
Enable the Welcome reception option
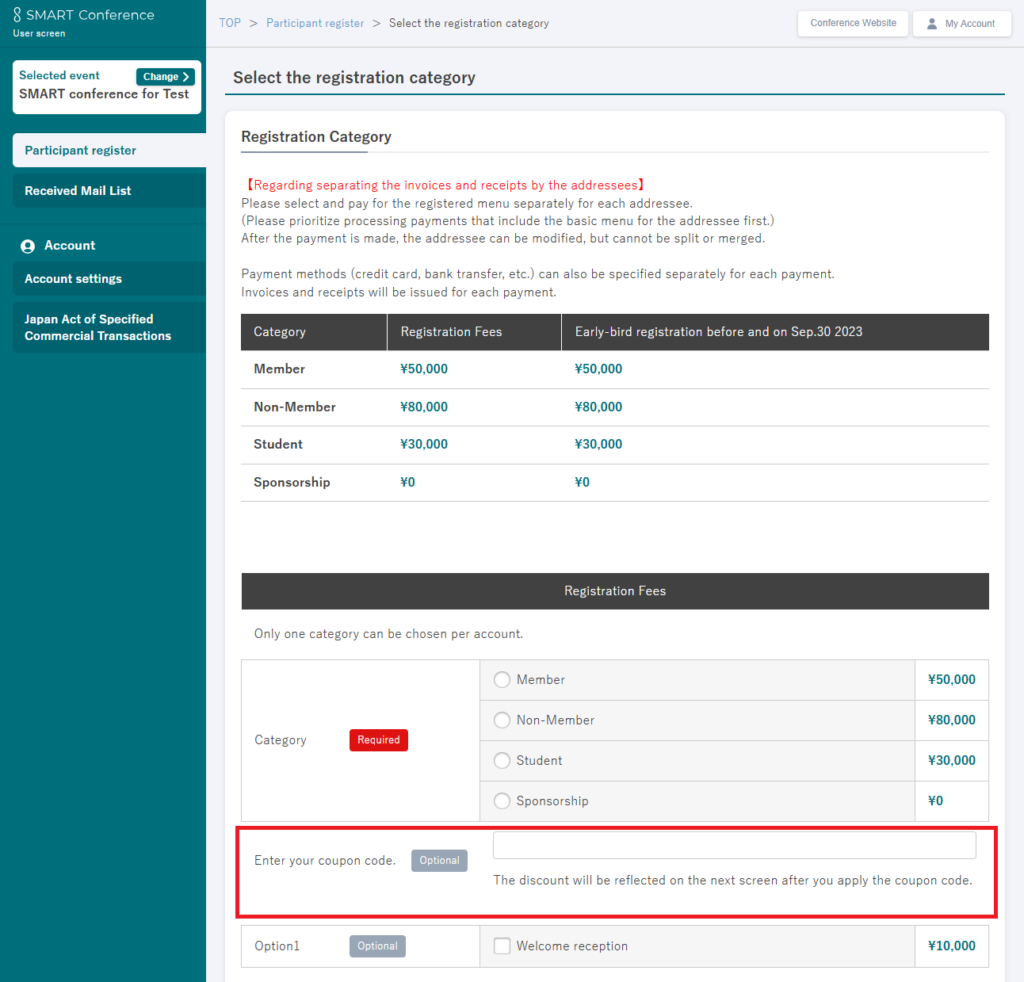(x=502, y=945)
